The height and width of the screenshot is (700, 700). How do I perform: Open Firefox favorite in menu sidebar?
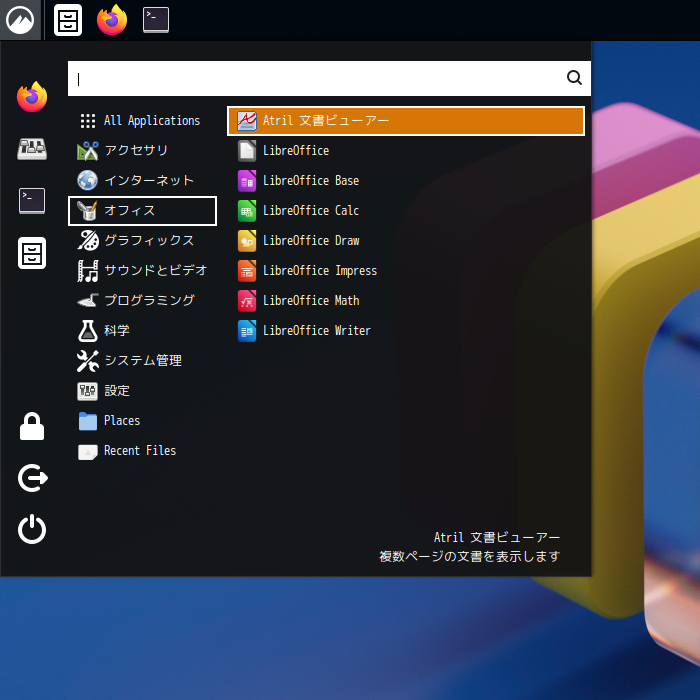32,97
